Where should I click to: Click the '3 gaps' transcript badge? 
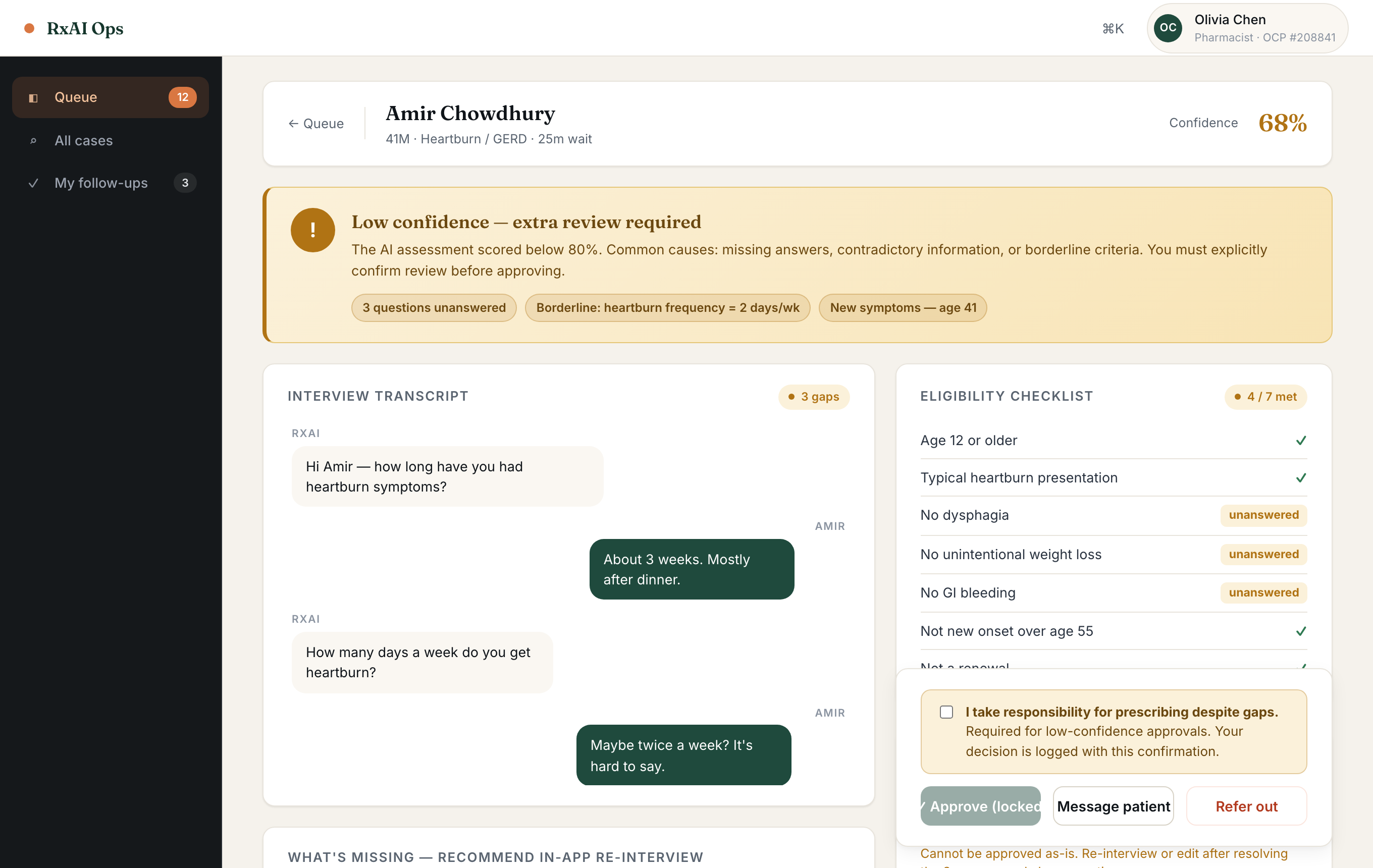point(814,397)
